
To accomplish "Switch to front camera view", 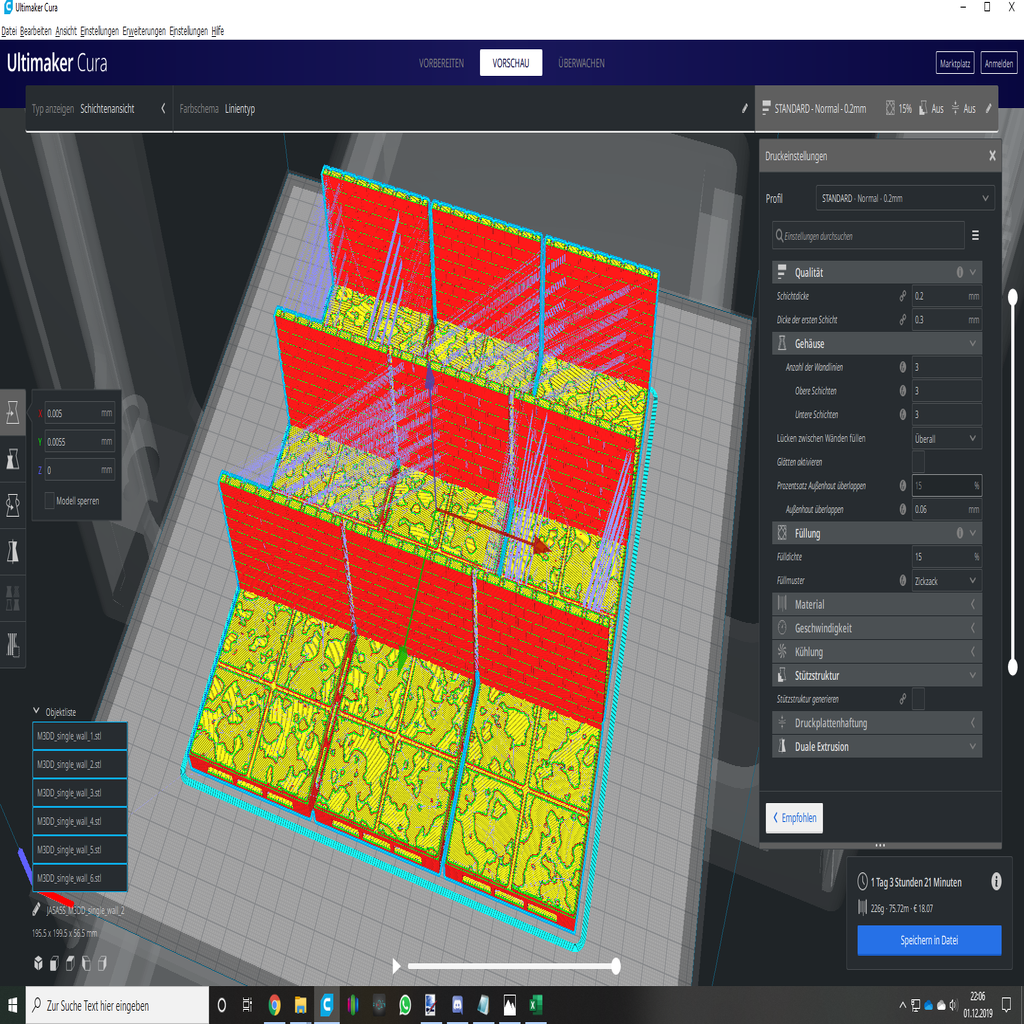I will point(54,963).
